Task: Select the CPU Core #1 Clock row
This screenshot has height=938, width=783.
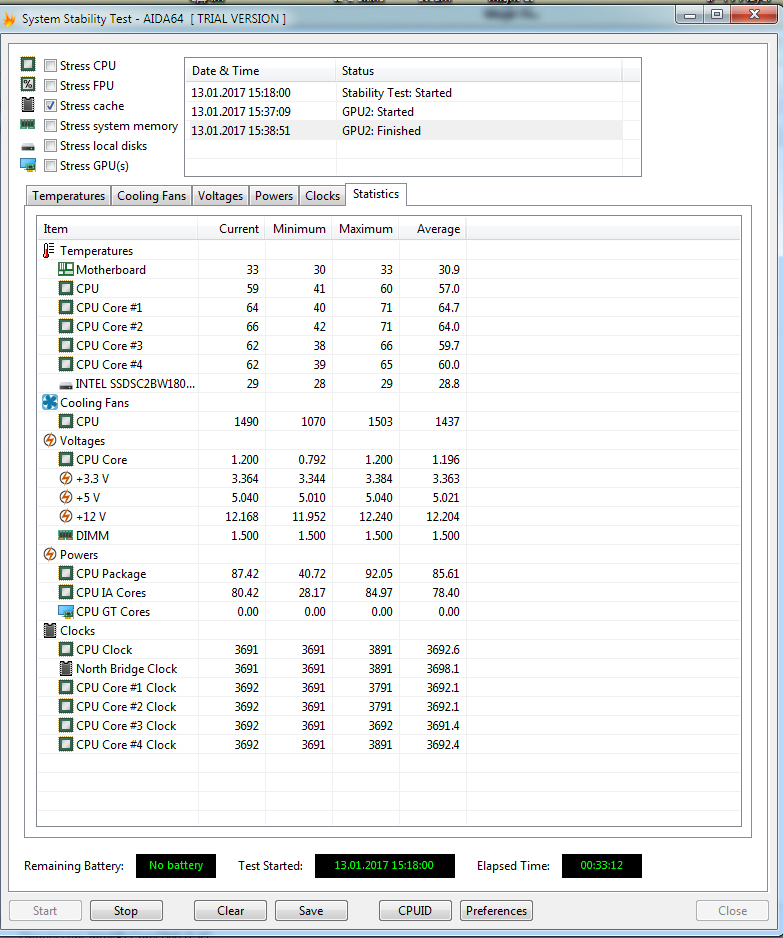Action: pyautogui.click(x=389, y=687)
